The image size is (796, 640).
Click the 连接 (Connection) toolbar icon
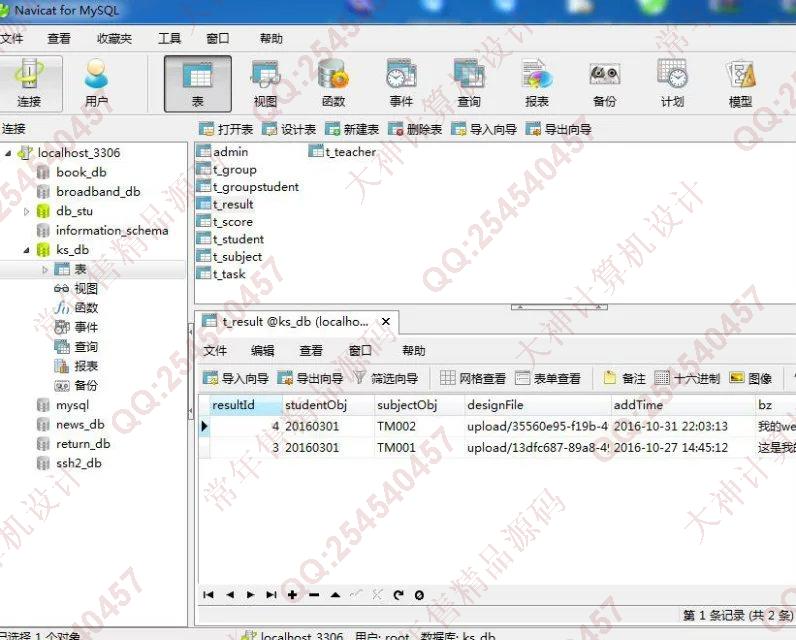(28, 83)
